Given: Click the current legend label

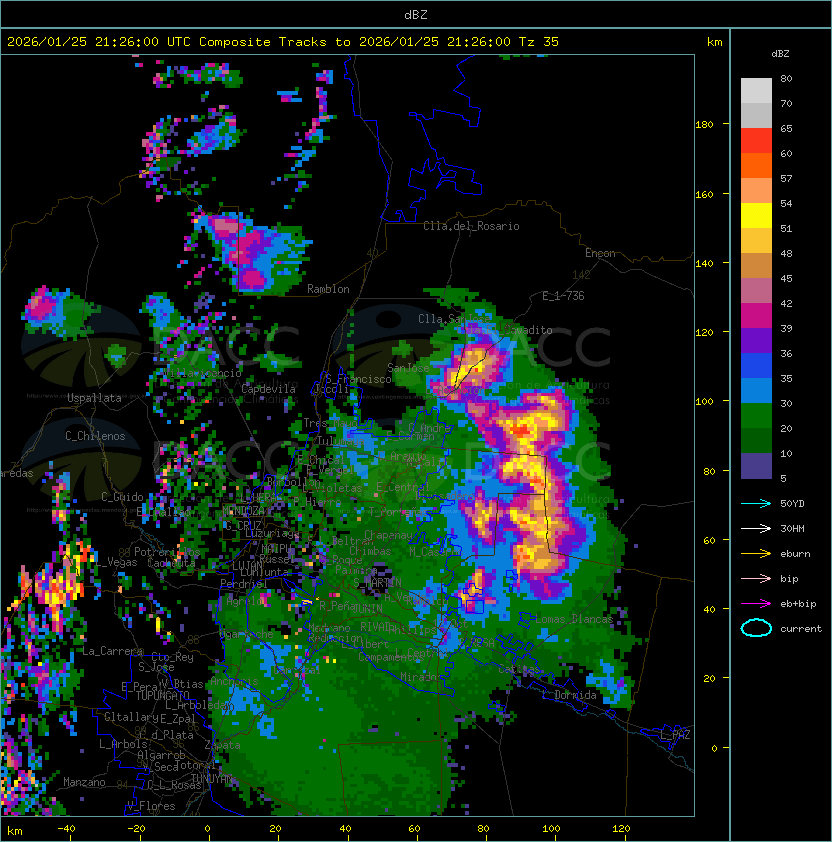Looking at the screenshot, I should pyautogui.click(x=801, y=628).
